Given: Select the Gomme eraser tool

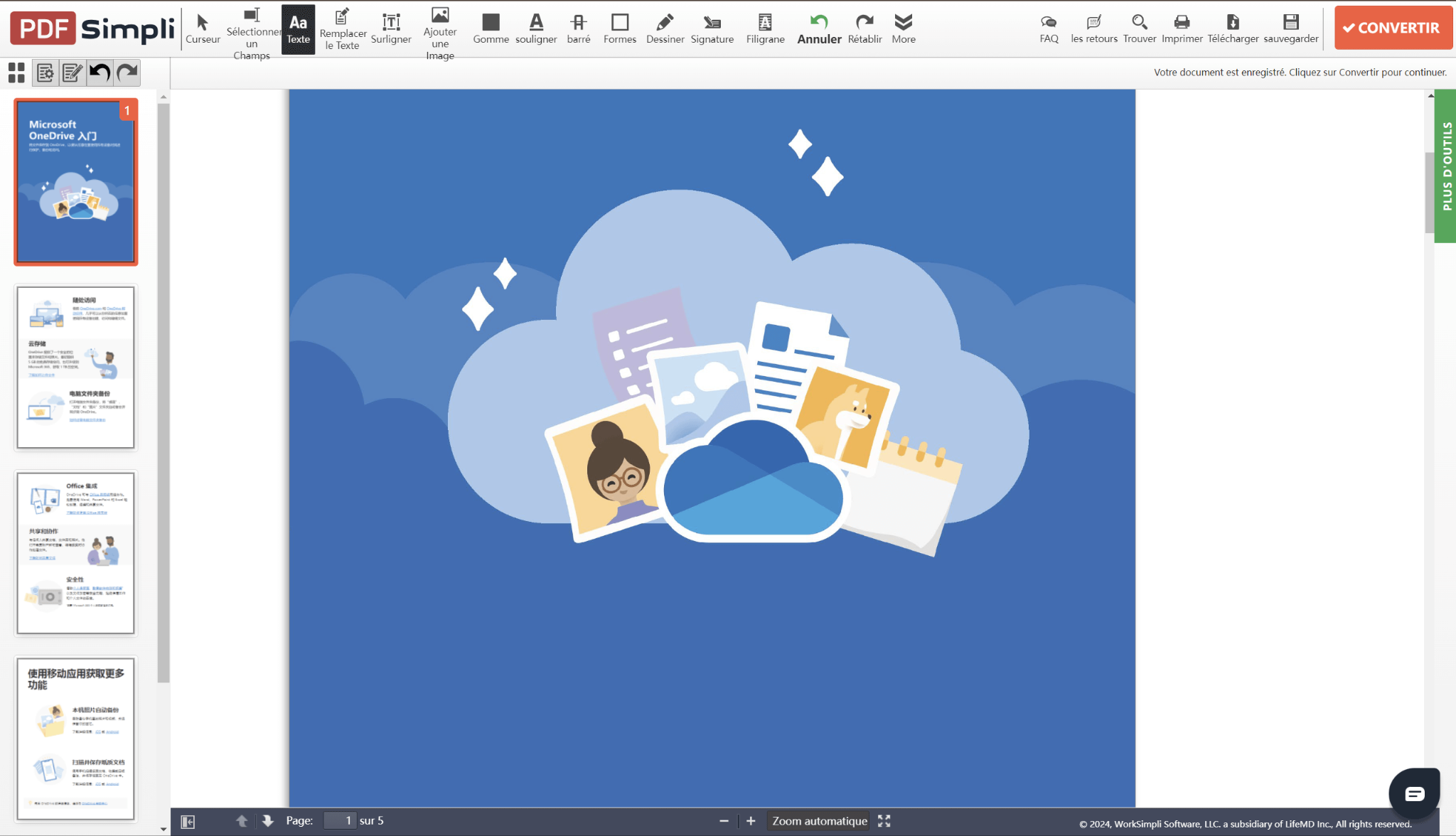Looking at the screenshot, I should pos(491,28).
